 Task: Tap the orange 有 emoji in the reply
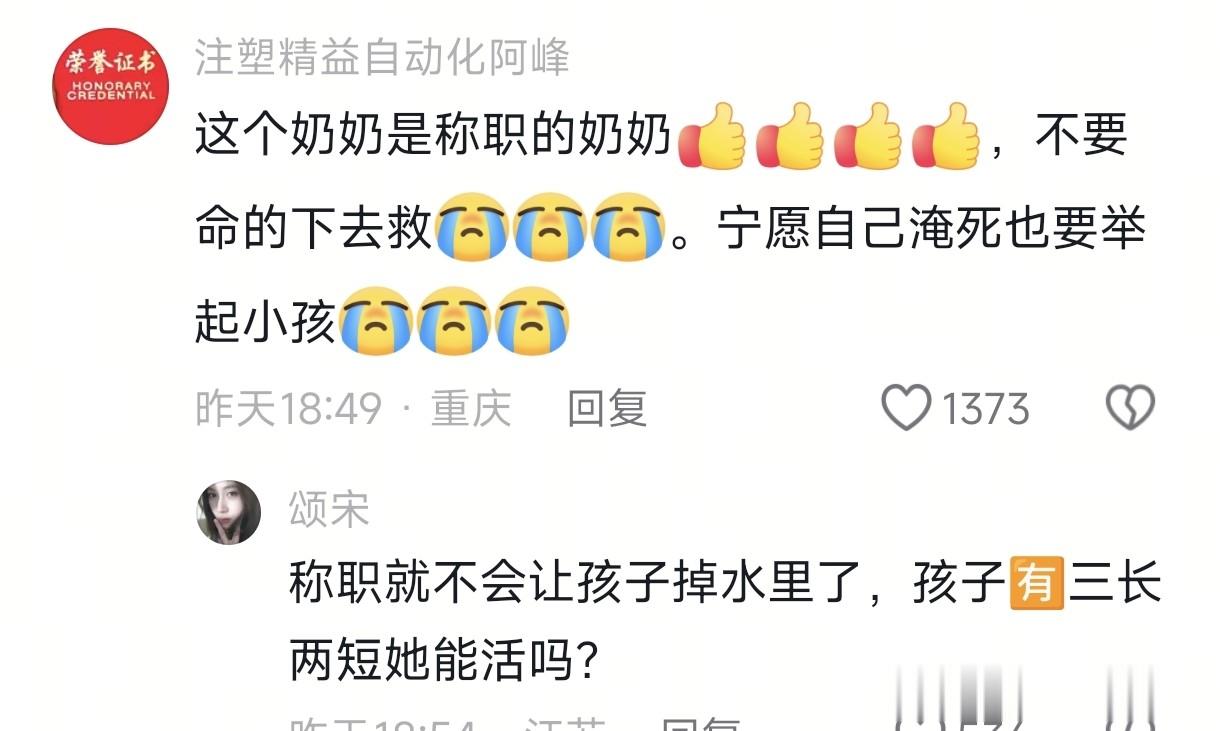point(1035,584)
